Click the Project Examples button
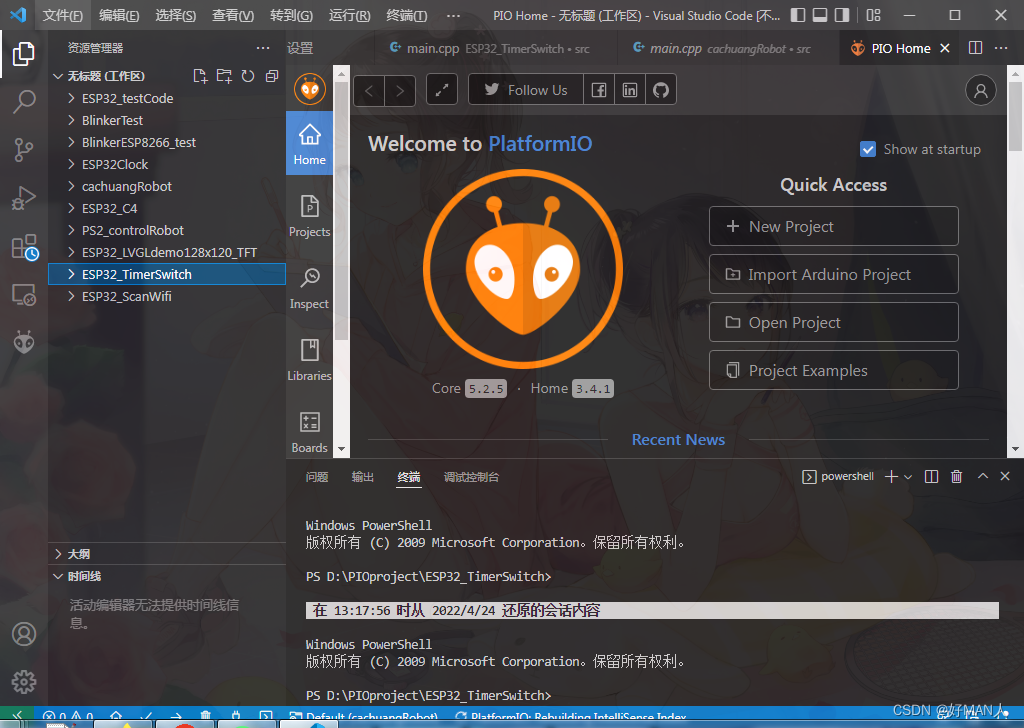This screenshot has height=728, width=1024. click(833, 370)
